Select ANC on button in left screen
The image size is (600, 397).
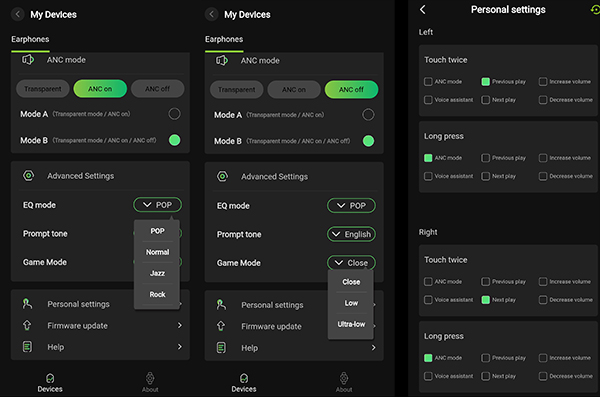[100, 89]
